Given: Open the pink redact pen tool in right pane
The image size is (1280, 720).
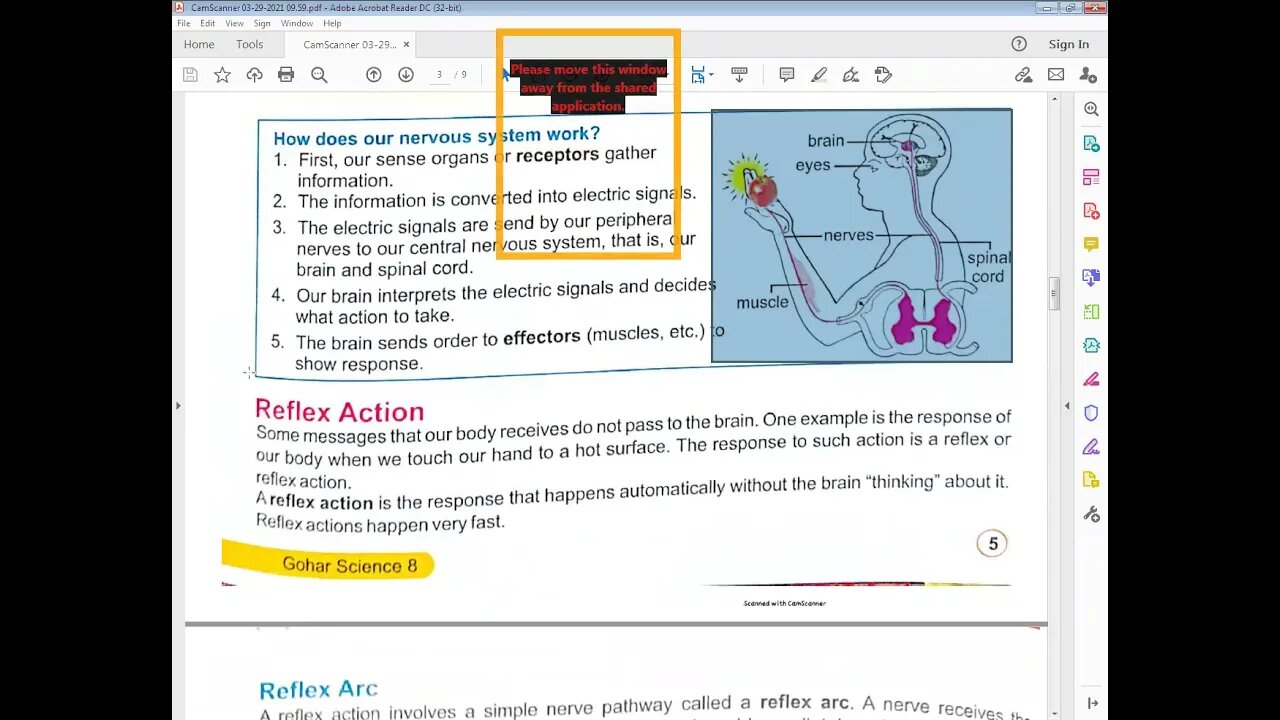Looking at the screenshot, I should point(1091,379).
